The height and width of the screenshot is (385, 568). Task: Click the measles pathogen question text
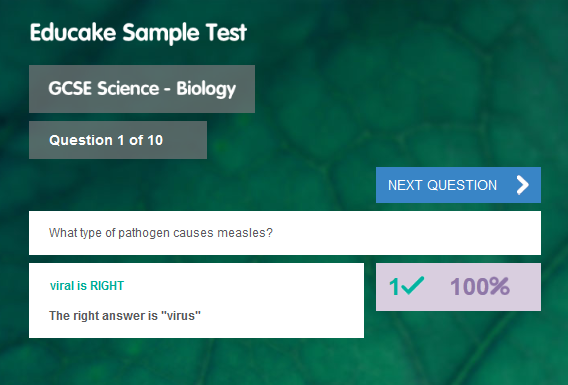[x=160, y=233]
